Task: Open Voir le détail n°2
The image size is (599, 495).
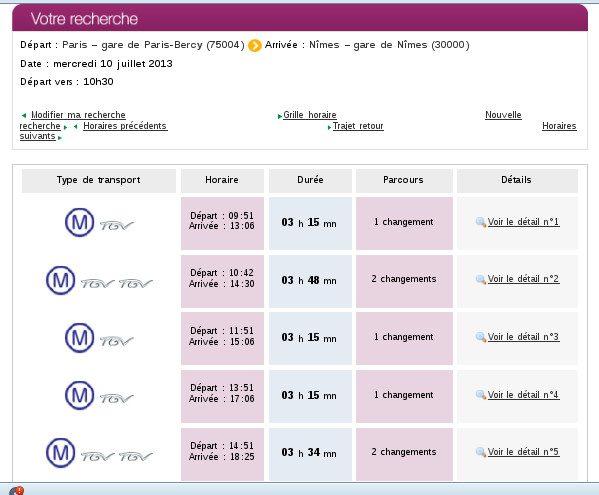Action: click(x=523, y=279)
